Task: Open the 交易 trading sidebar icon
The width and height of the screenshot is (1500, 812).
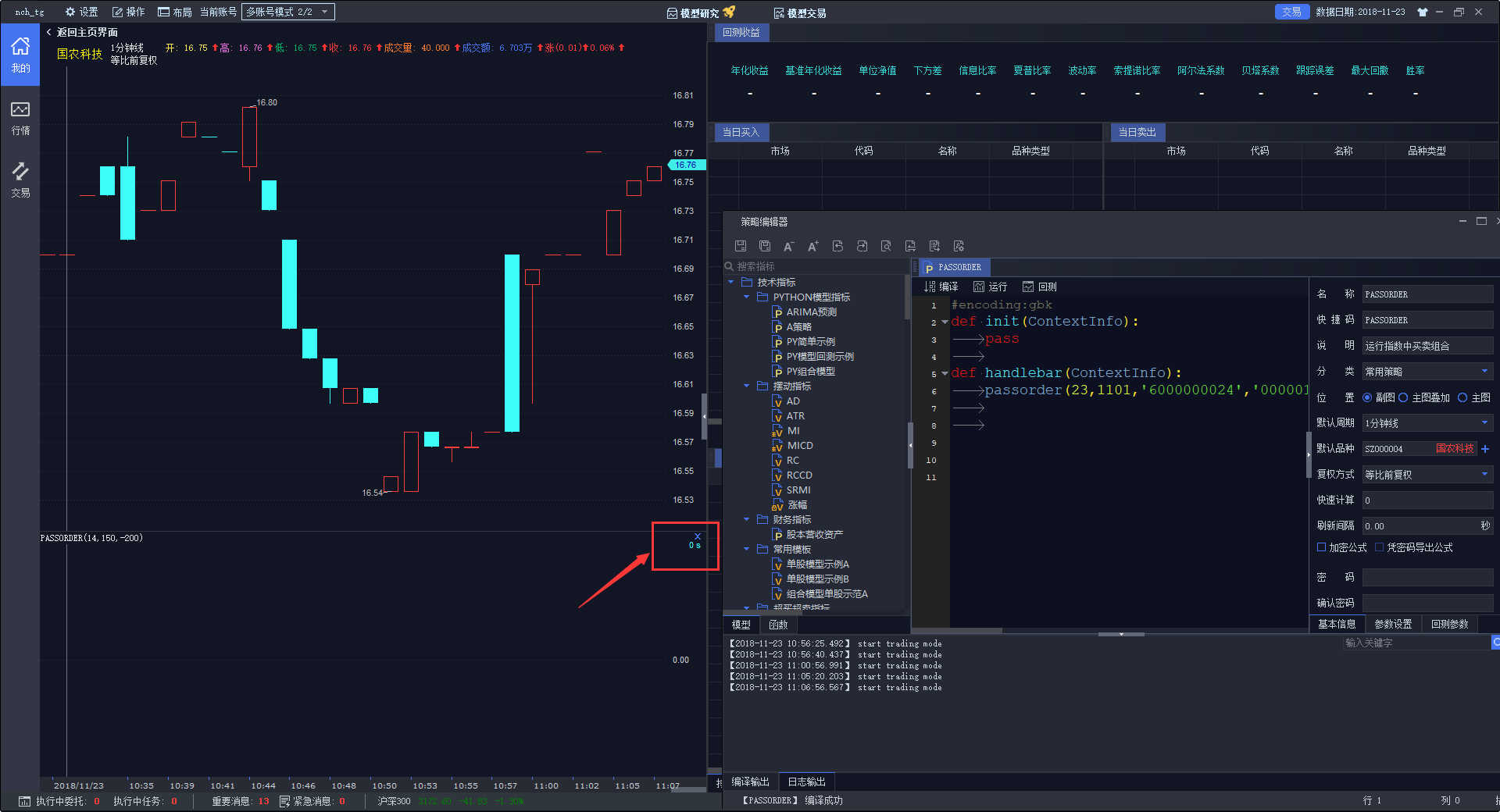Action: pyautogui.click(x=20, y=180)
